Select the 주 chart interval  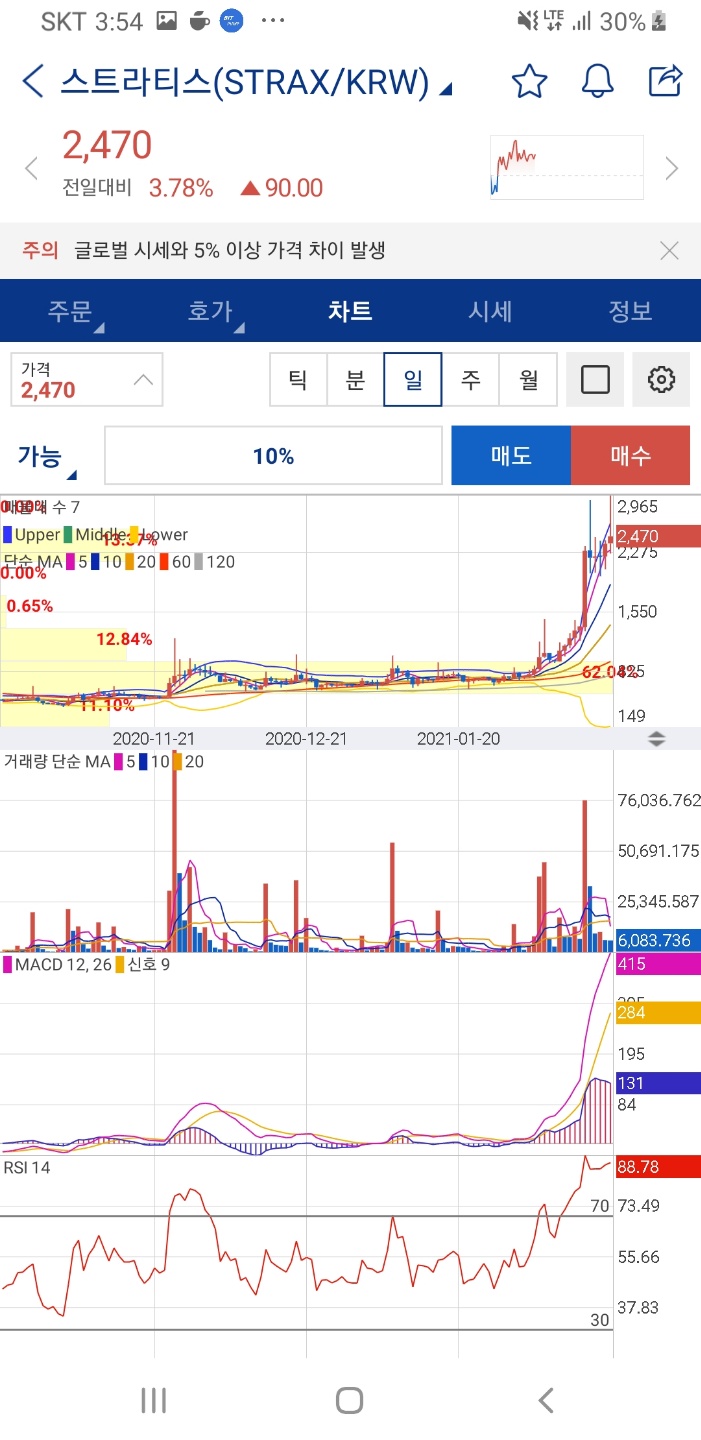tap(470, 379)
